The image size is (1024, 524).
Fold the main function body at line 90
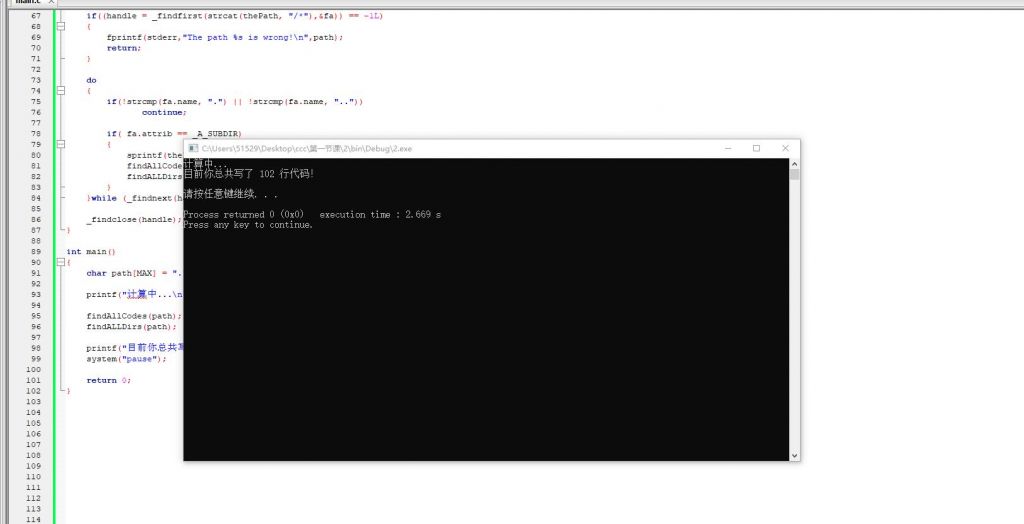coord(60,263)
